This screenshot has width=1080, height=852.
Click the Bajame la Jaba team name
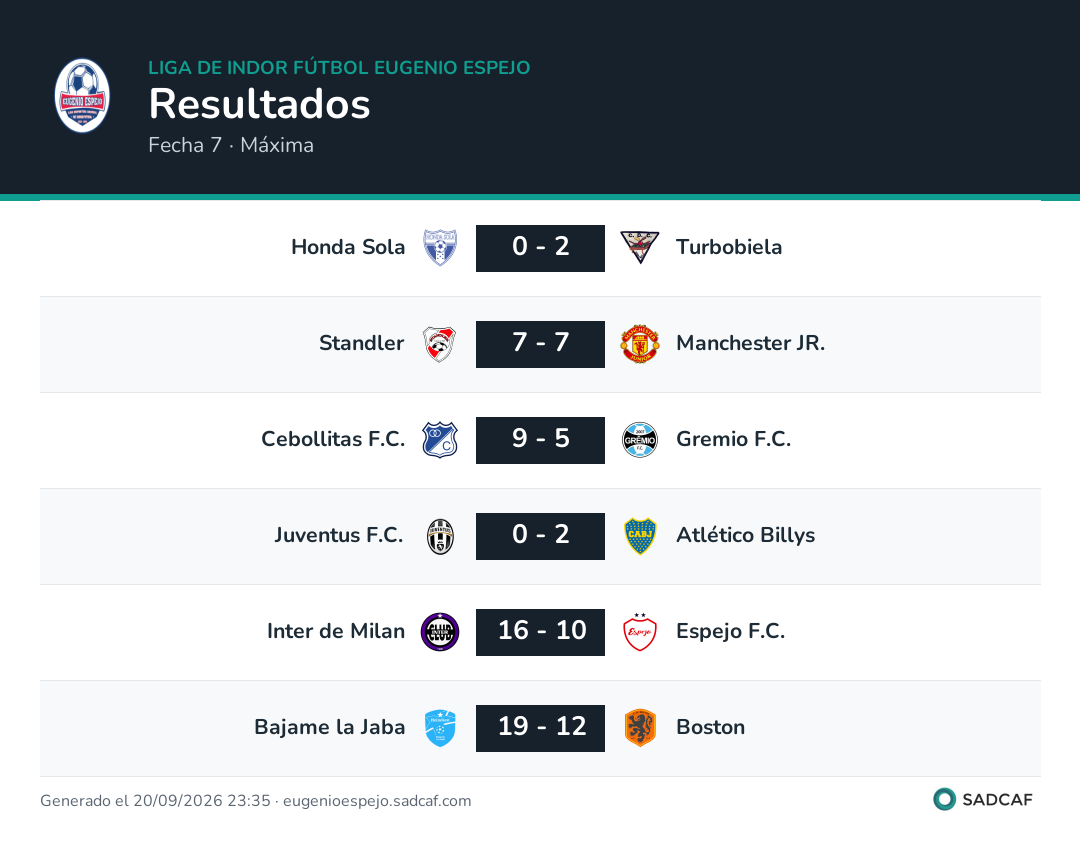click(x=329, y=727)
